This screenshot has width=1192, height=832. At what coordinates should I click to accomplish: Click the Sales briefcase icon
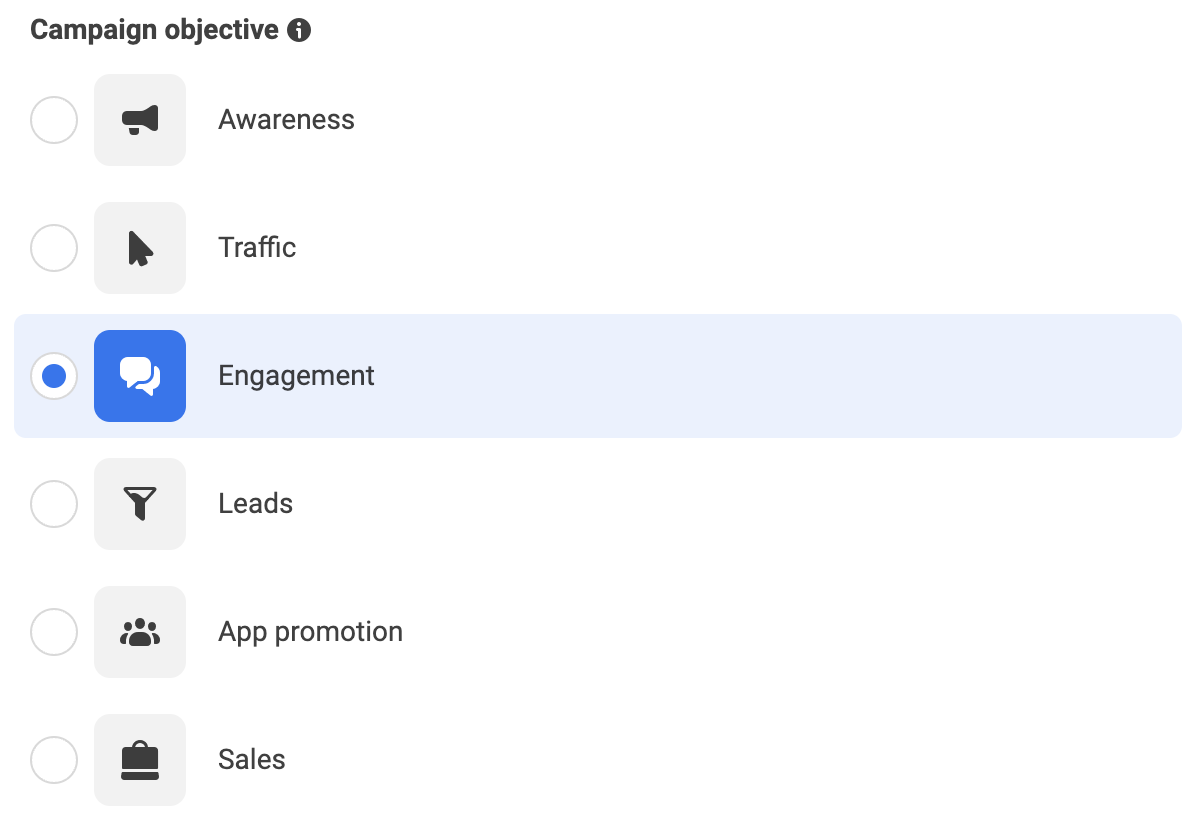139,760
